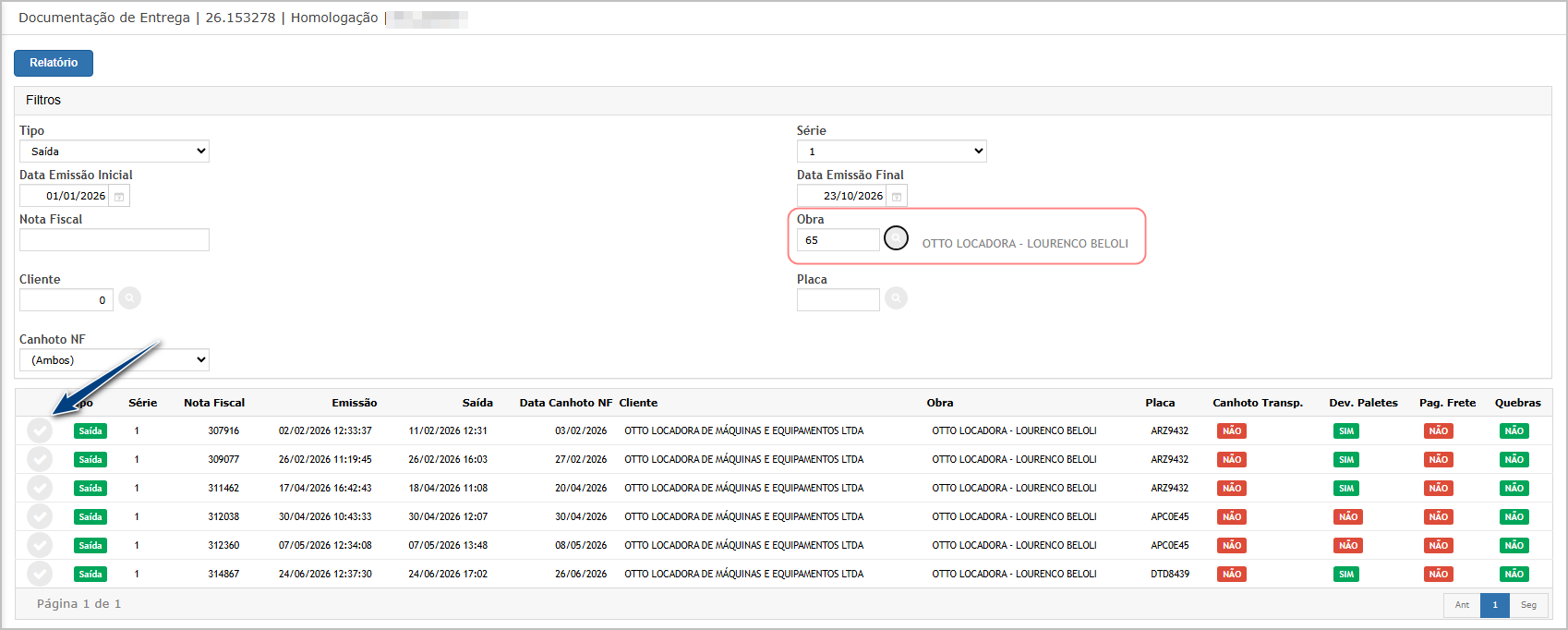Toggle check circle for nota 307916
Image resolution: width=1568 pixels, height=630 pixels.
pyautogui.click(x=40, y=430)
